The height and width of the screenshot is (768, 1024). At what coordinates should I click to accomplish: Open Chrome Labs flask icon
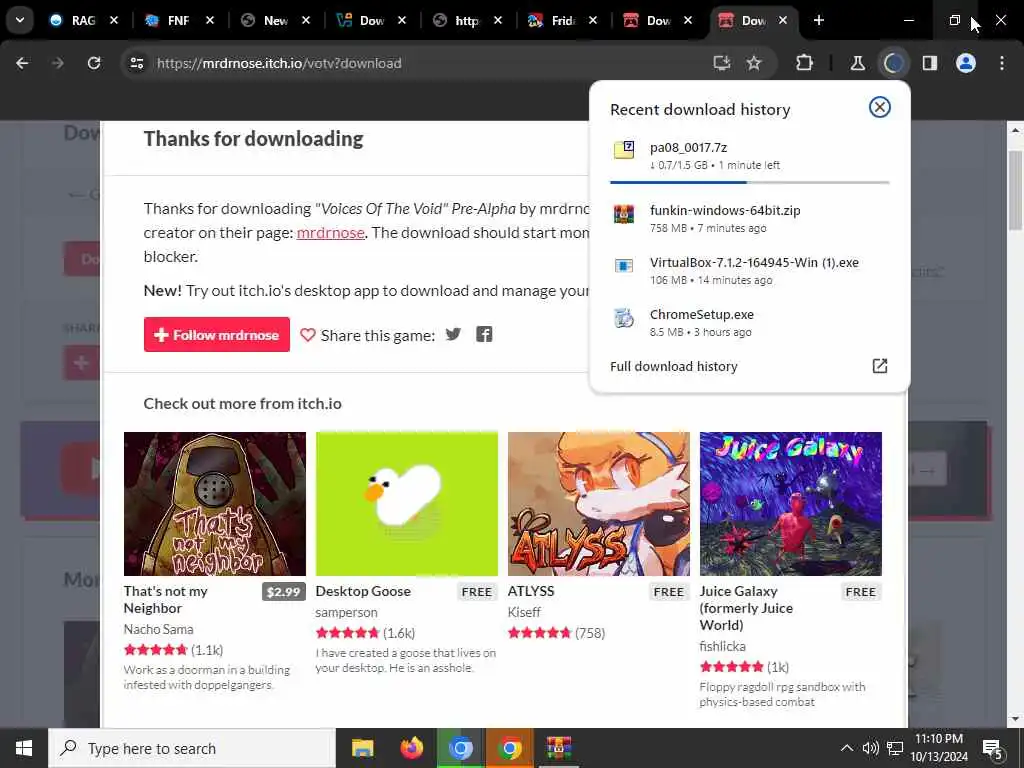(857, 63)
